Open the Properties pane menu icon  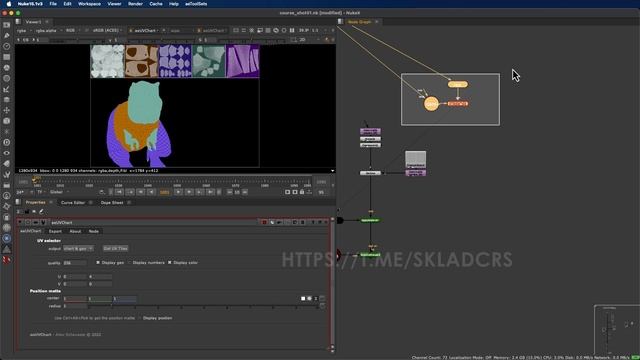pyautogui.click(x=18, y=202)
